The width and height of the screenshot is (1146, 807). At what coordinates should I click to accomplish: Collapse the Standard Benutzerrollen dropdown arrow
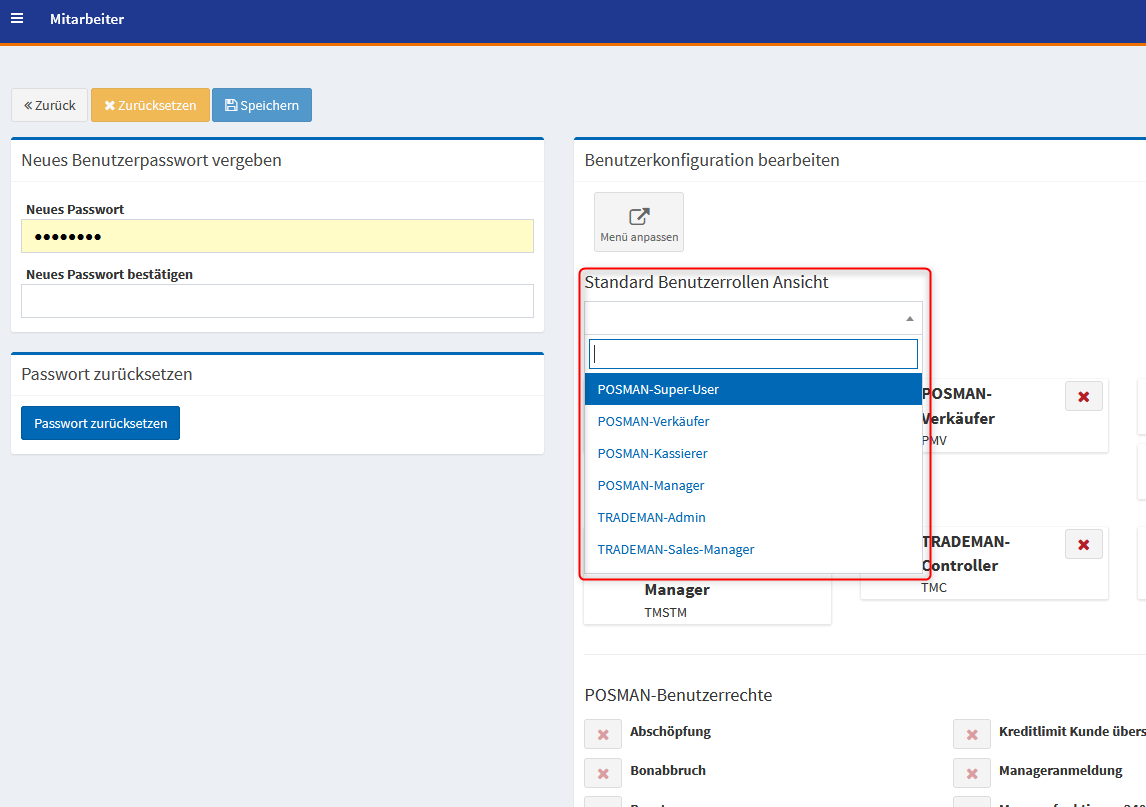tap(909, 318)
